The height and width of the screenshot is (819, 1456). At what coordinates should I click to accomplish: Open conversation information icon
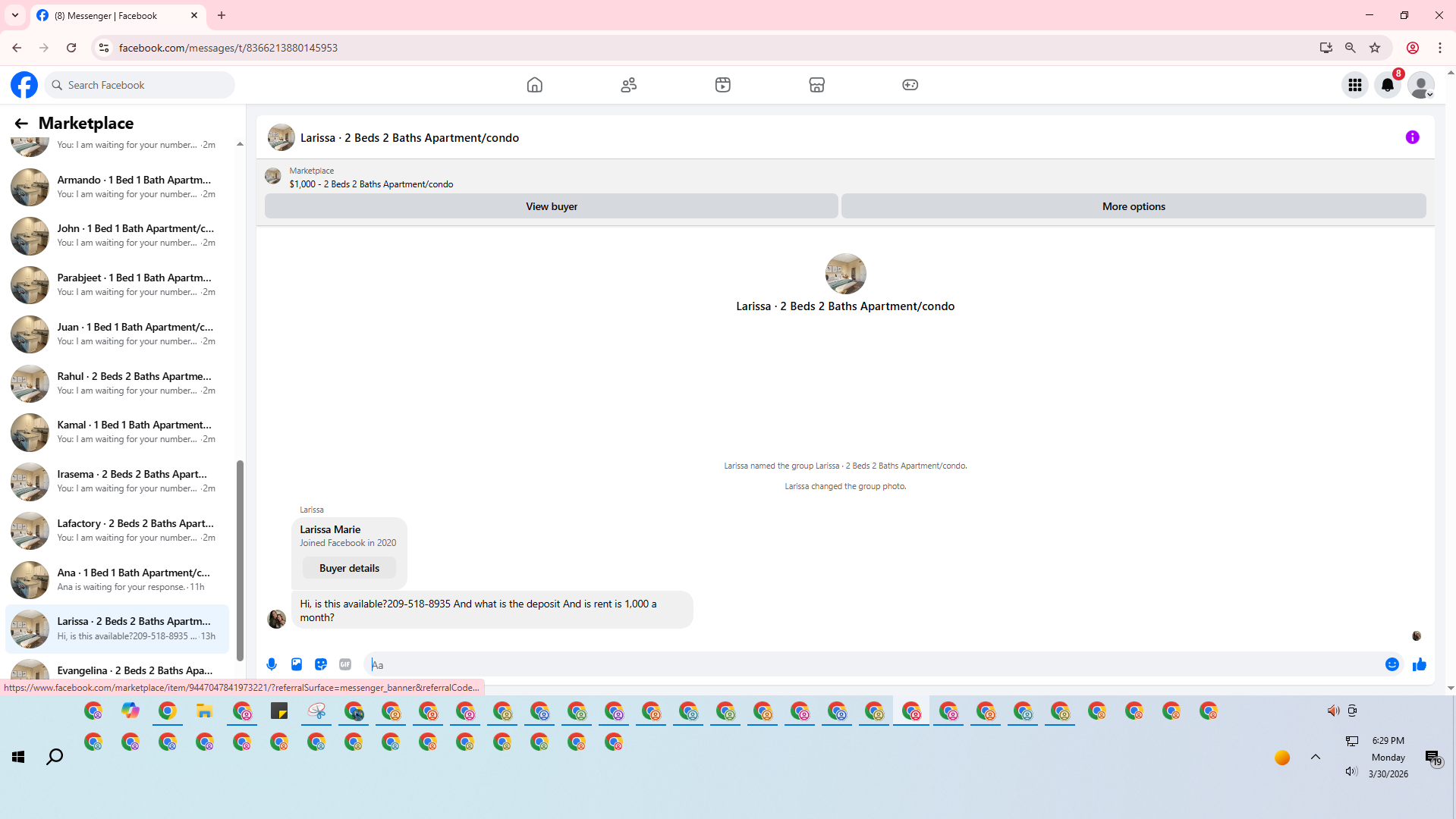point(1413,137)
